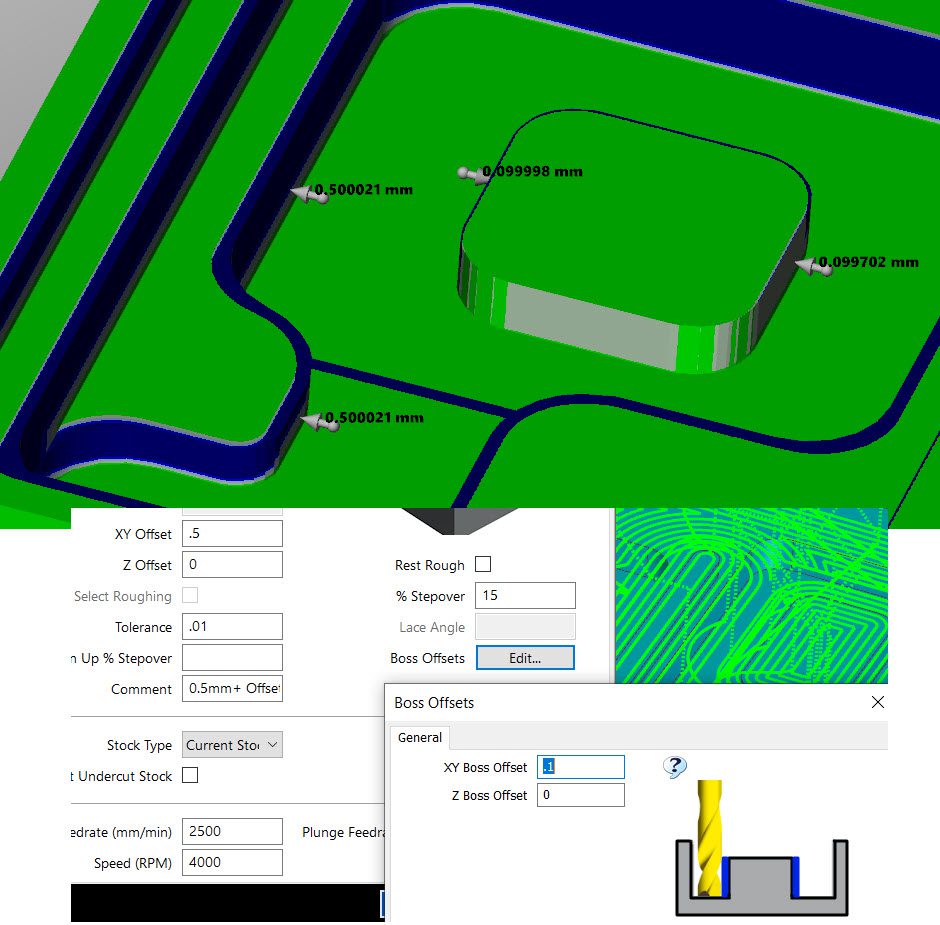The image size is (940, 925).
Task: Click the lower 0.500021 mm measurement pin
Action: click(x=318, y=421)
